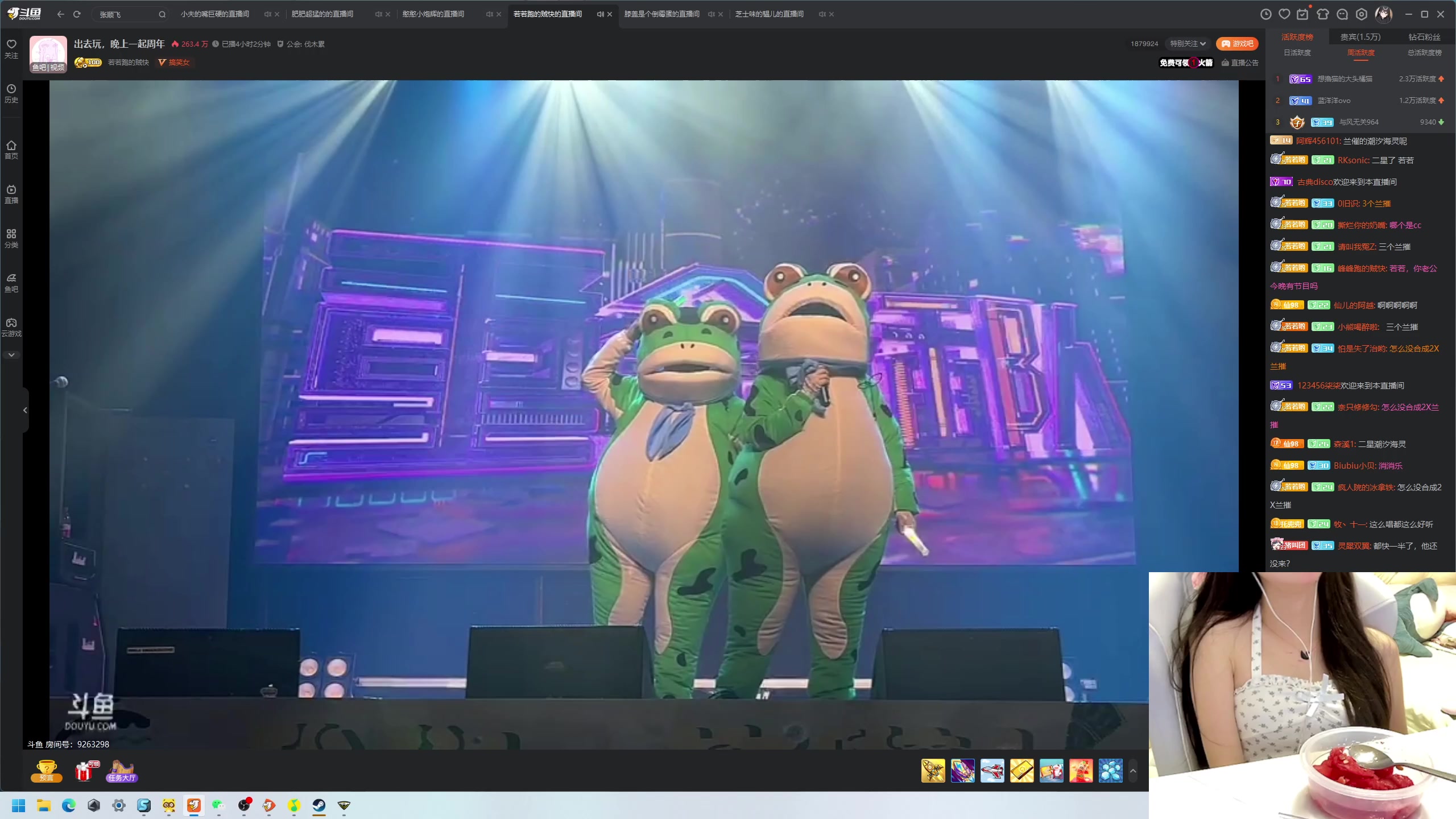
Task: Open 云游戏 cloud gaming in sidebar
Action: (x=11, y=328)
